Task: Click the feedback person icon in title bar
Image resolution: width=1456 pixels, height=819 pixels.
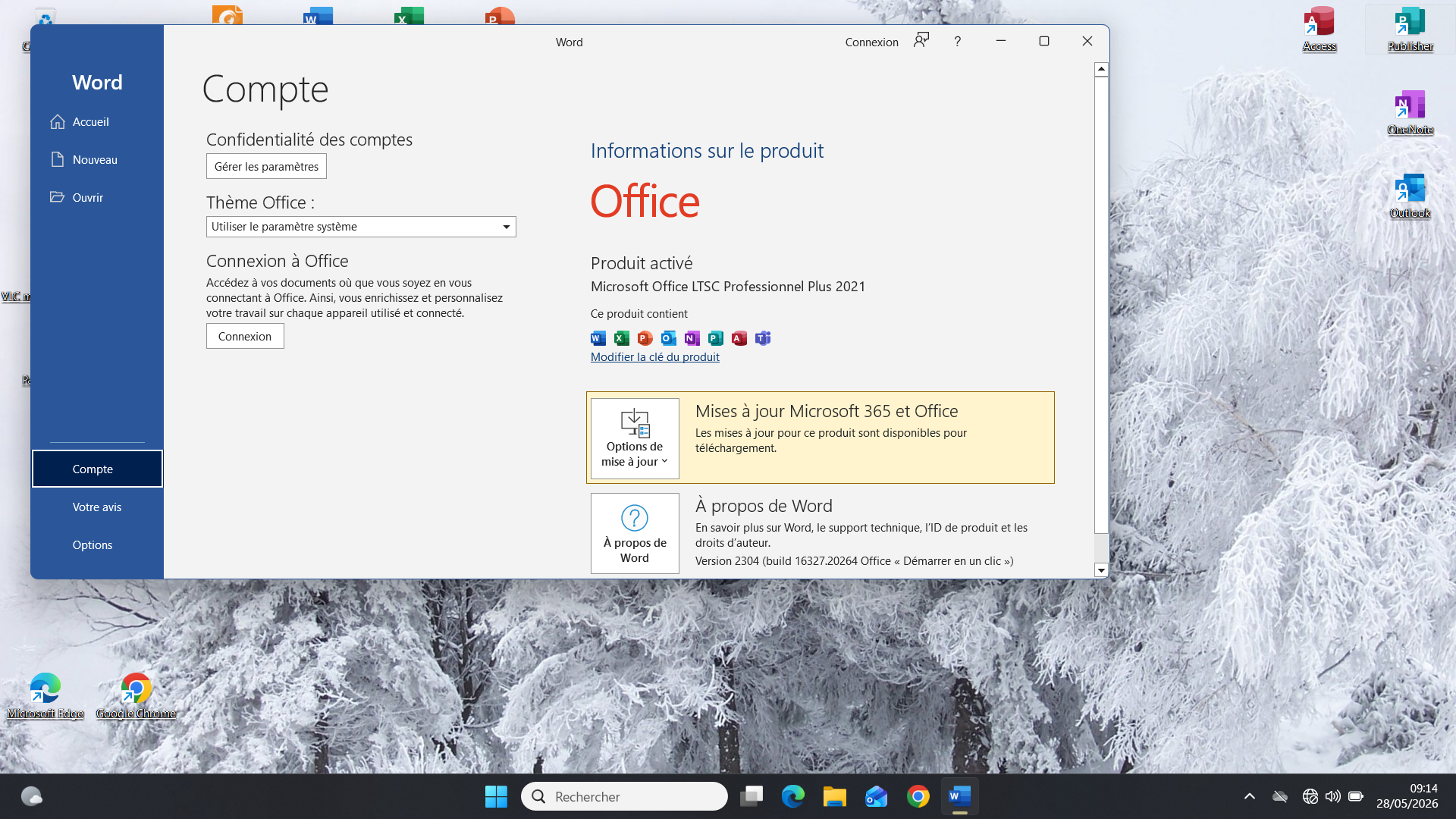Action: point(921,41)
